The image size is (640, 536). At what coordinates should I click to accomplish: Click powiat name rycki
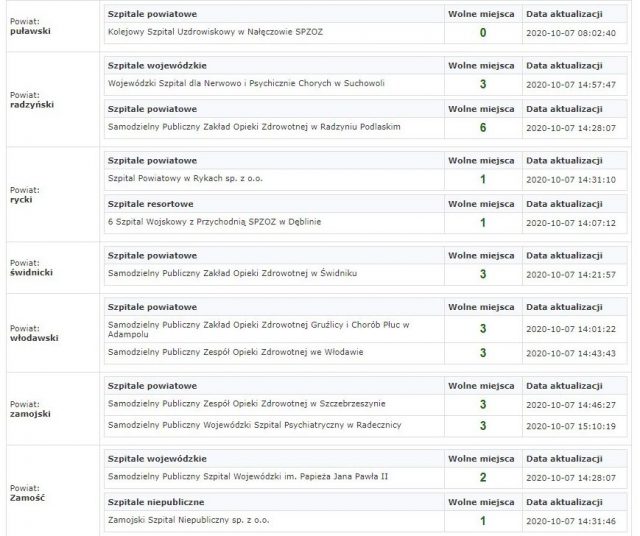click(x=21, y=200)
